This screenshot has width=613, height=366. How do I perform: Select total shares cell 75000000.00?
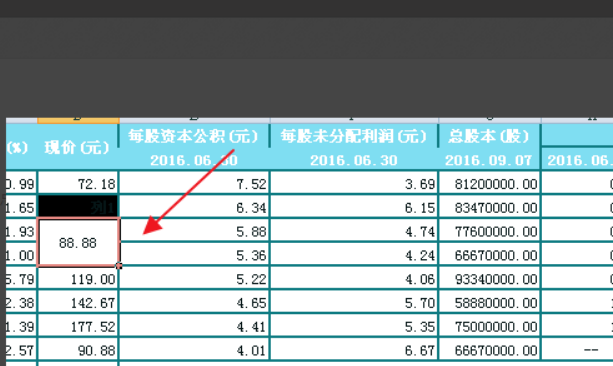point(489,326)
